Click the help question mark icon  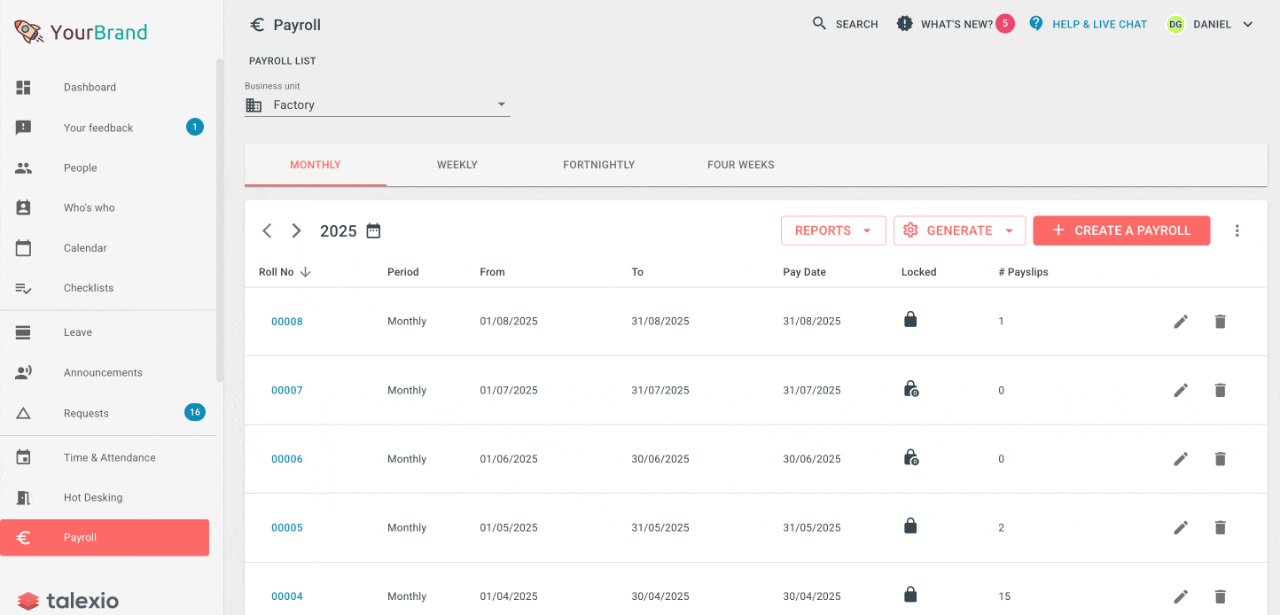(1036, 23)
